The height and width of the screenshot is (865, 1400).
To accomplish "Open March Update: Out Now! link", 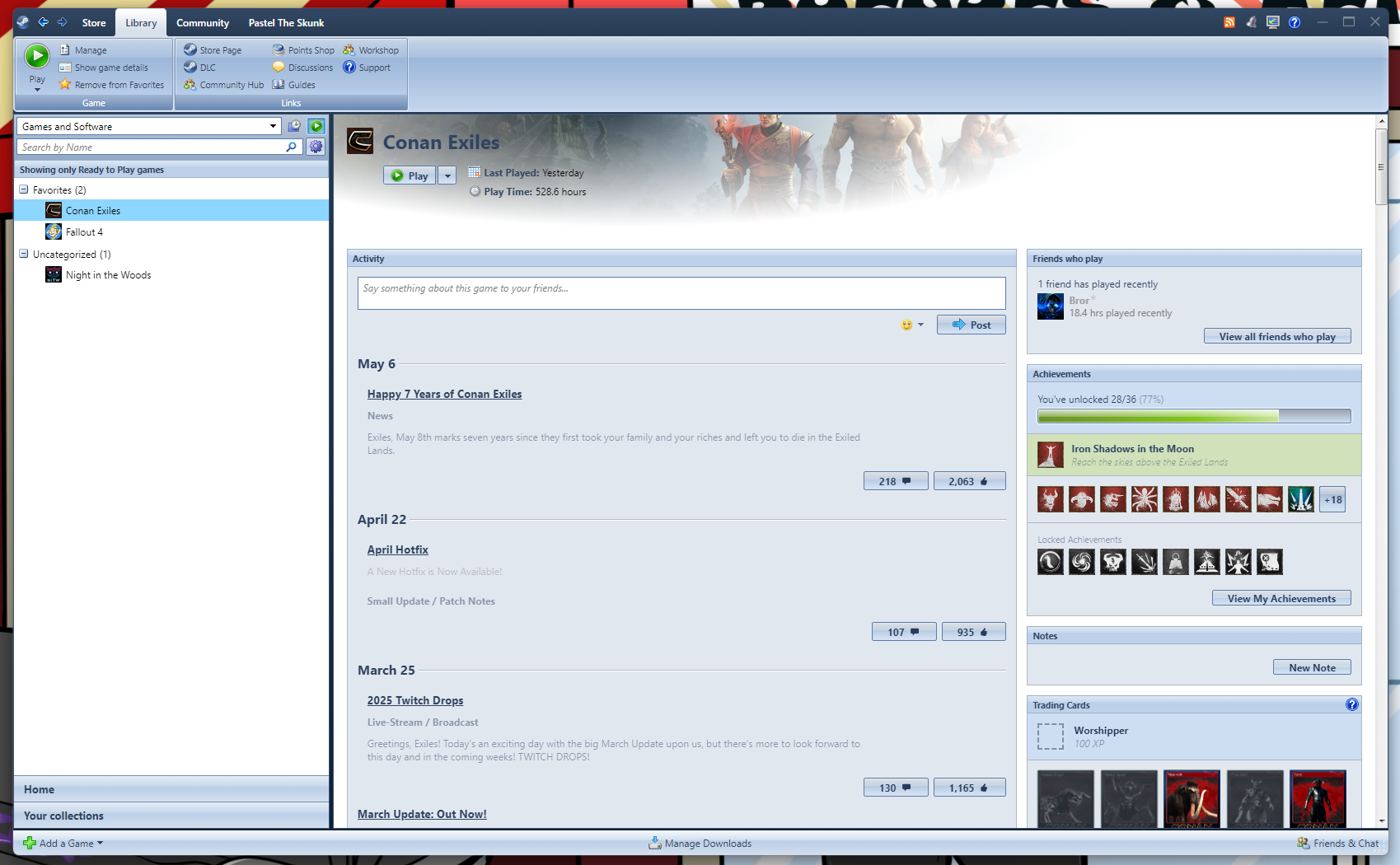I will point(422,814).
